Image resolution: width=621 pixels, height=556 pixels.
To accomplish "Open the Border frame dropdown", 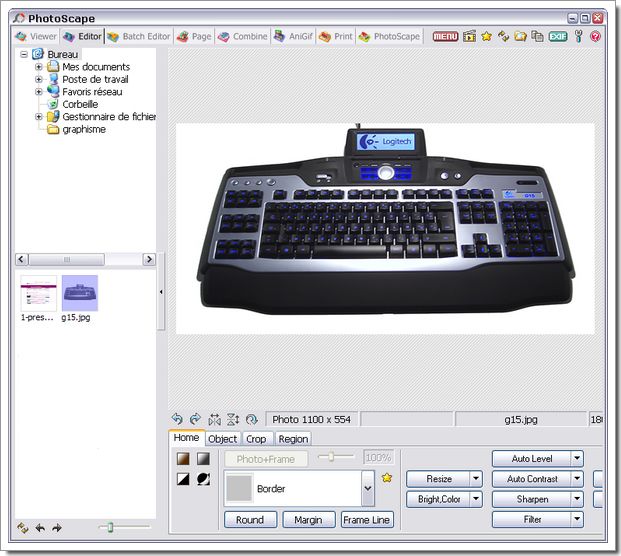I will coord(368,488).
